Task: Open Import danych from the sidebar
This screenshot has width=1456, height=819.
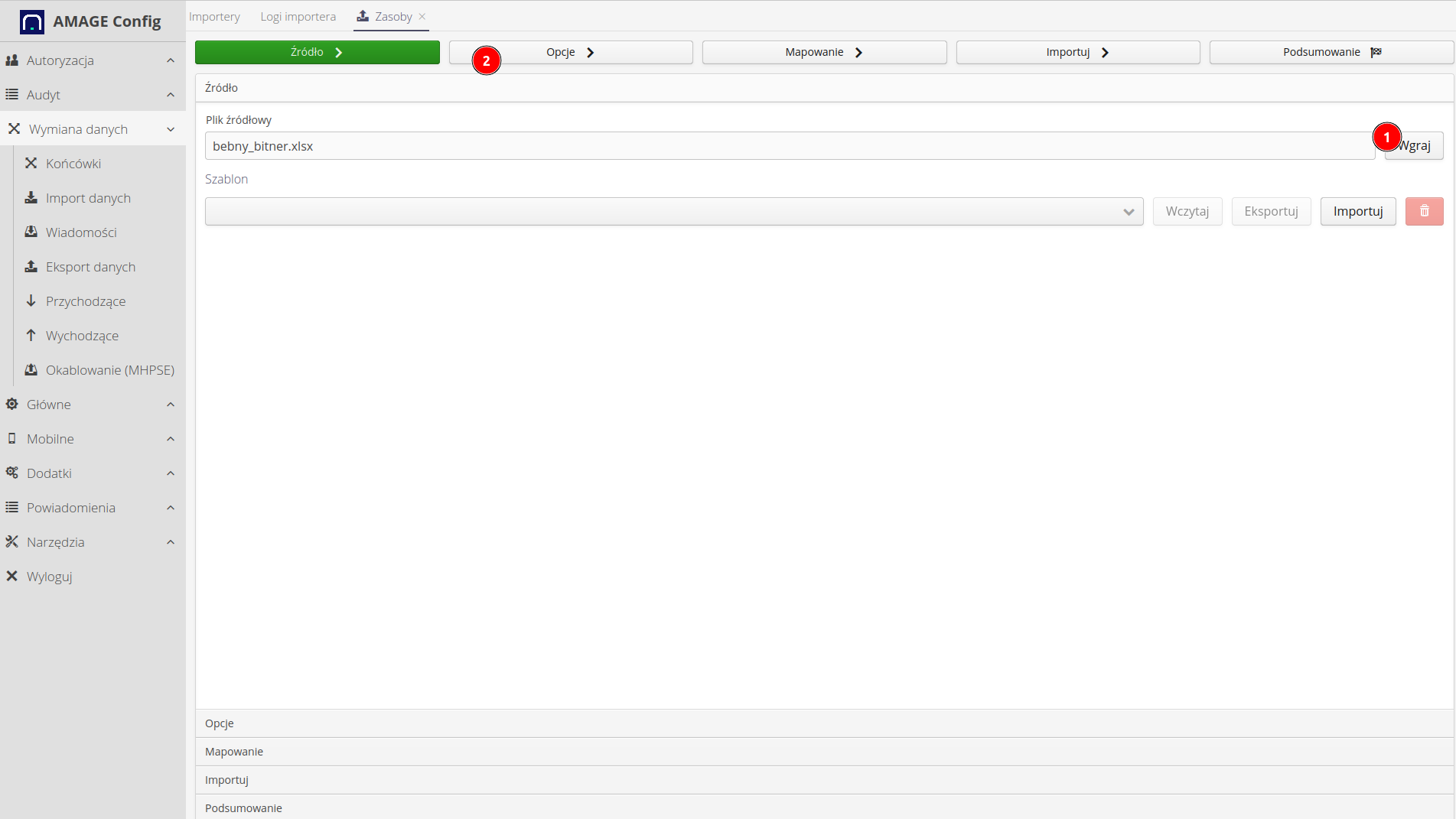Action: tap(88, 198)
